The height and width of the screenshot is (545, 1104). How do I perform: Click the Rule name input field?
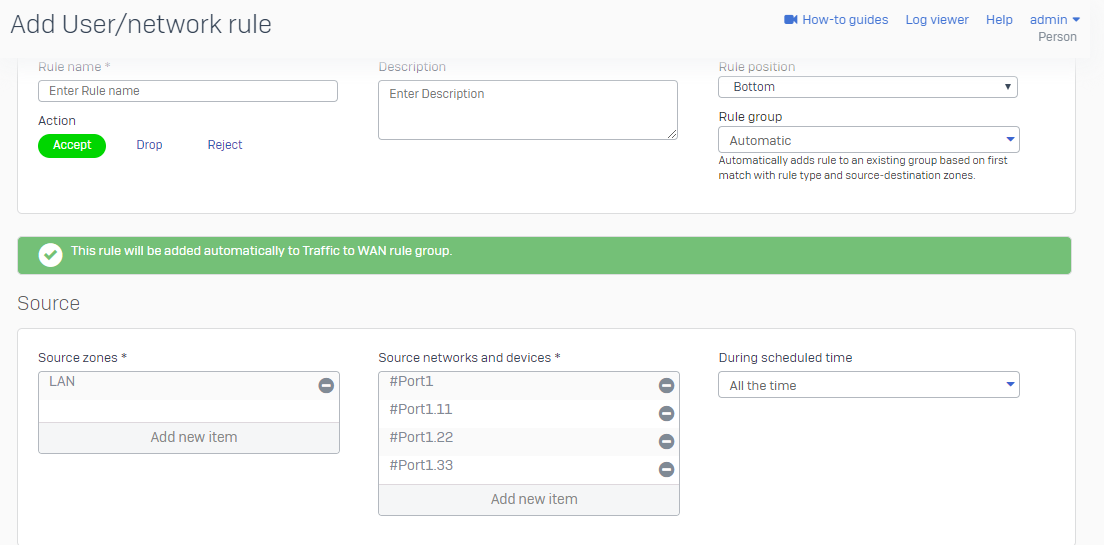click(188, 91)
